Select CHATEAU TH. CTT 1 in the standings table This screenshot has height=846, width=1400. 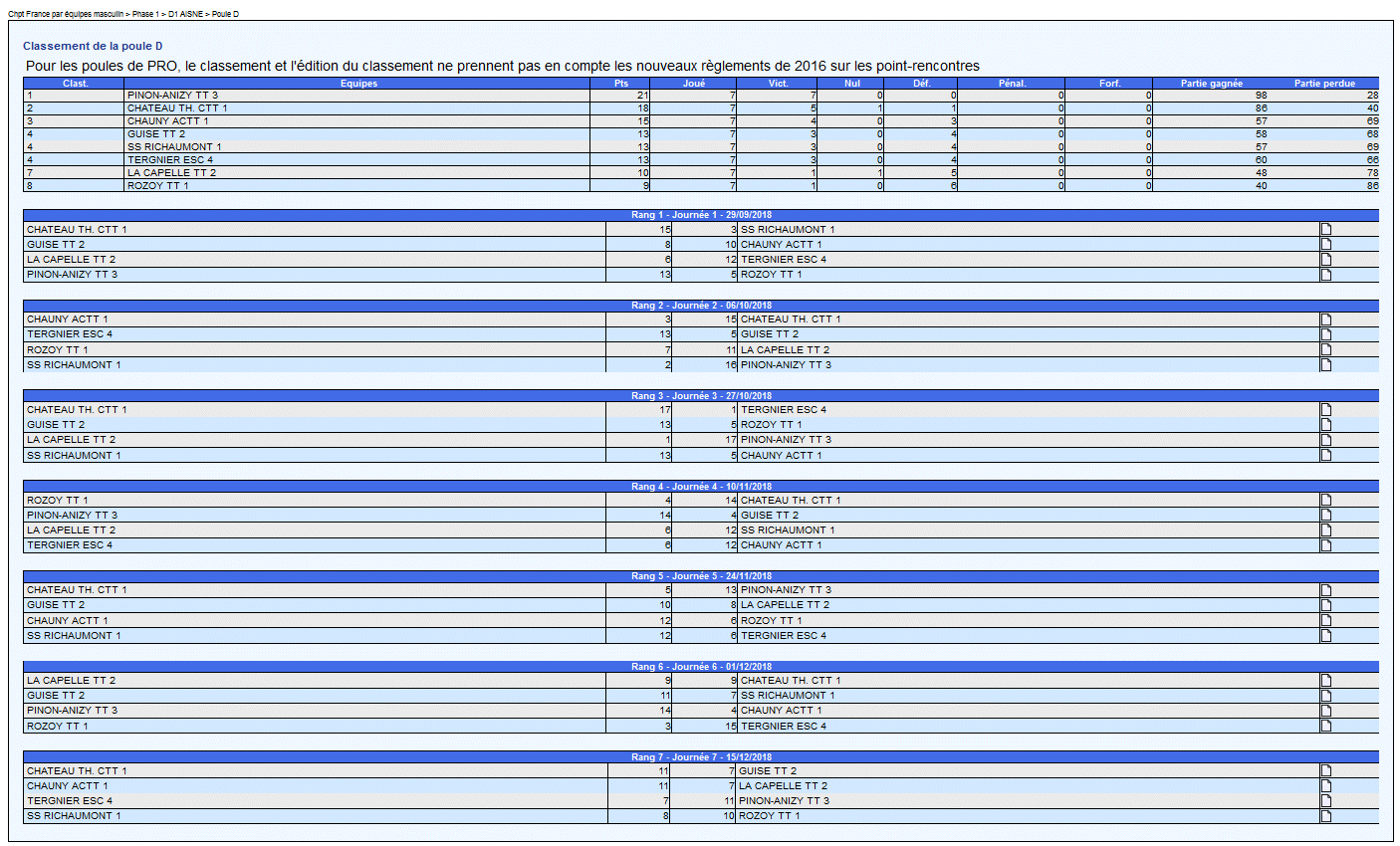click(177, 108)
